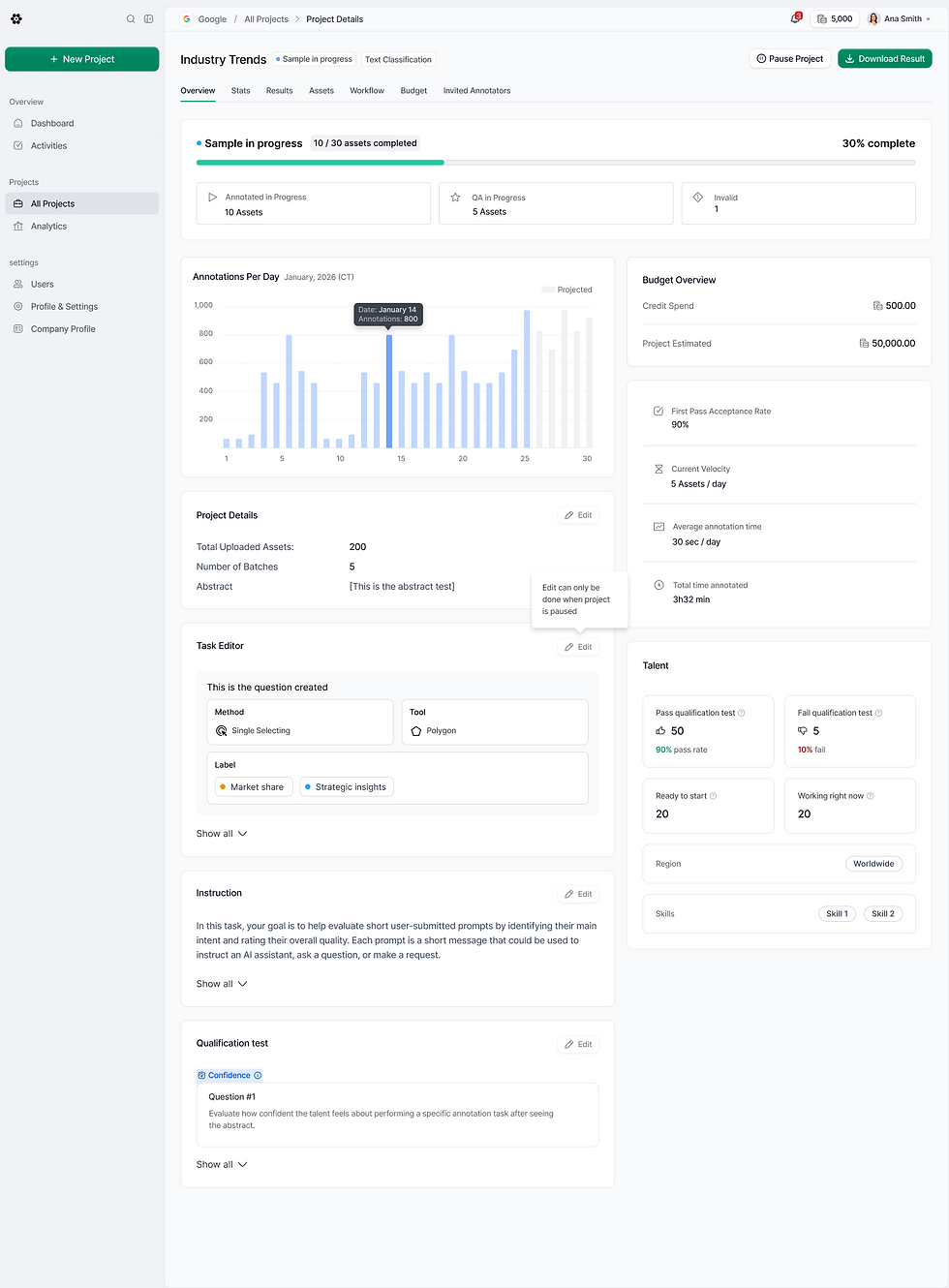The width and height of the screenshot is (949, 1288).
Task: Click the green sample progress bar
Action: [x=321, y=163]
